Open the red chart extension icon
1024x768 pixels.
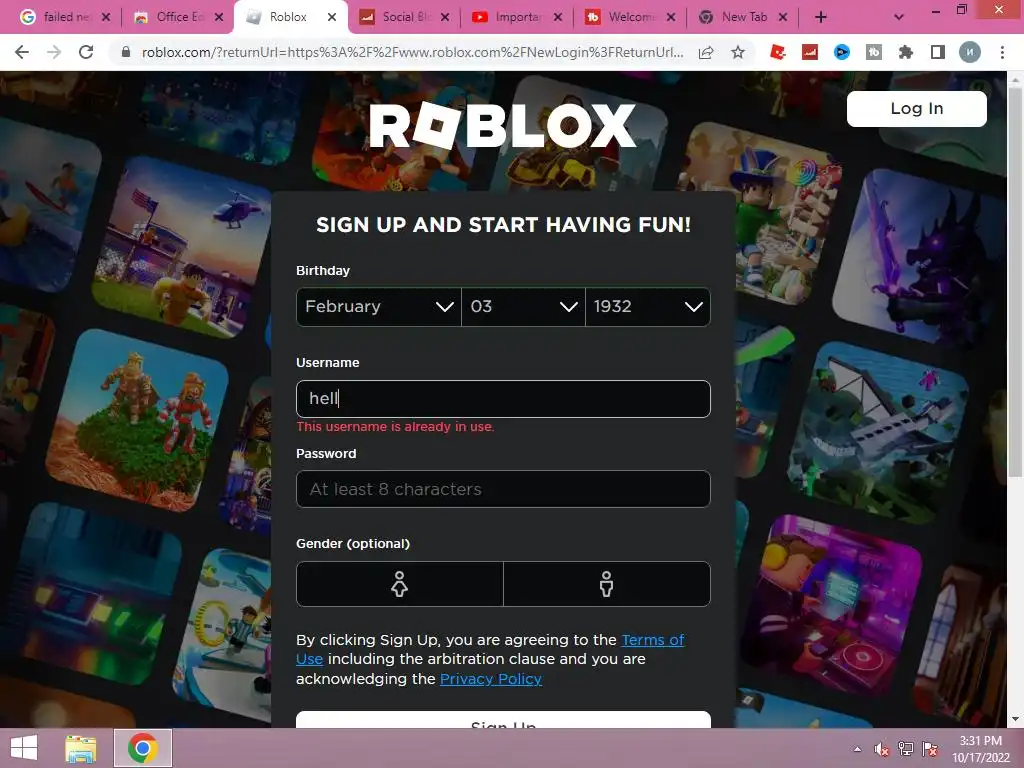(810, 52)
